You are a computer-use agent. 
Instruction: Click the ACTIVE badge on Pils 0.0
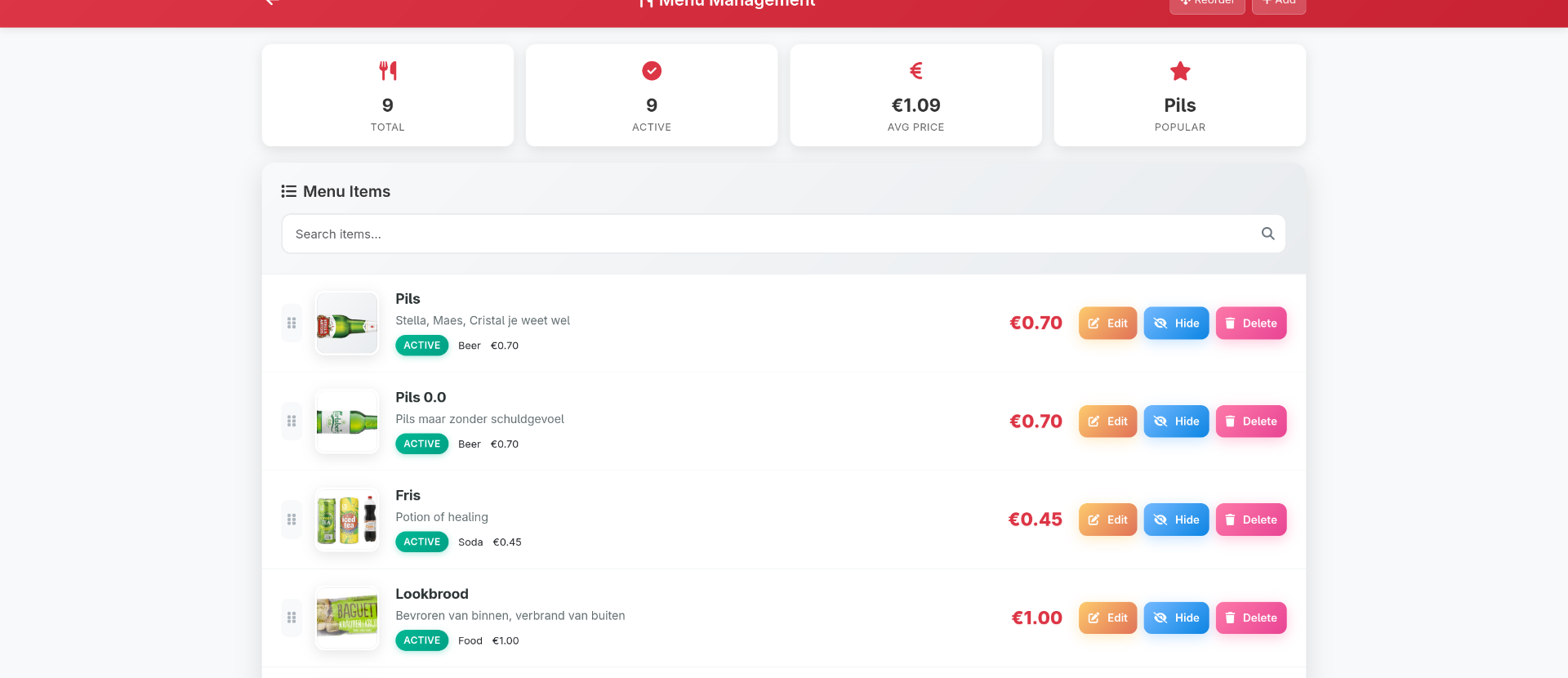(421, 444)
